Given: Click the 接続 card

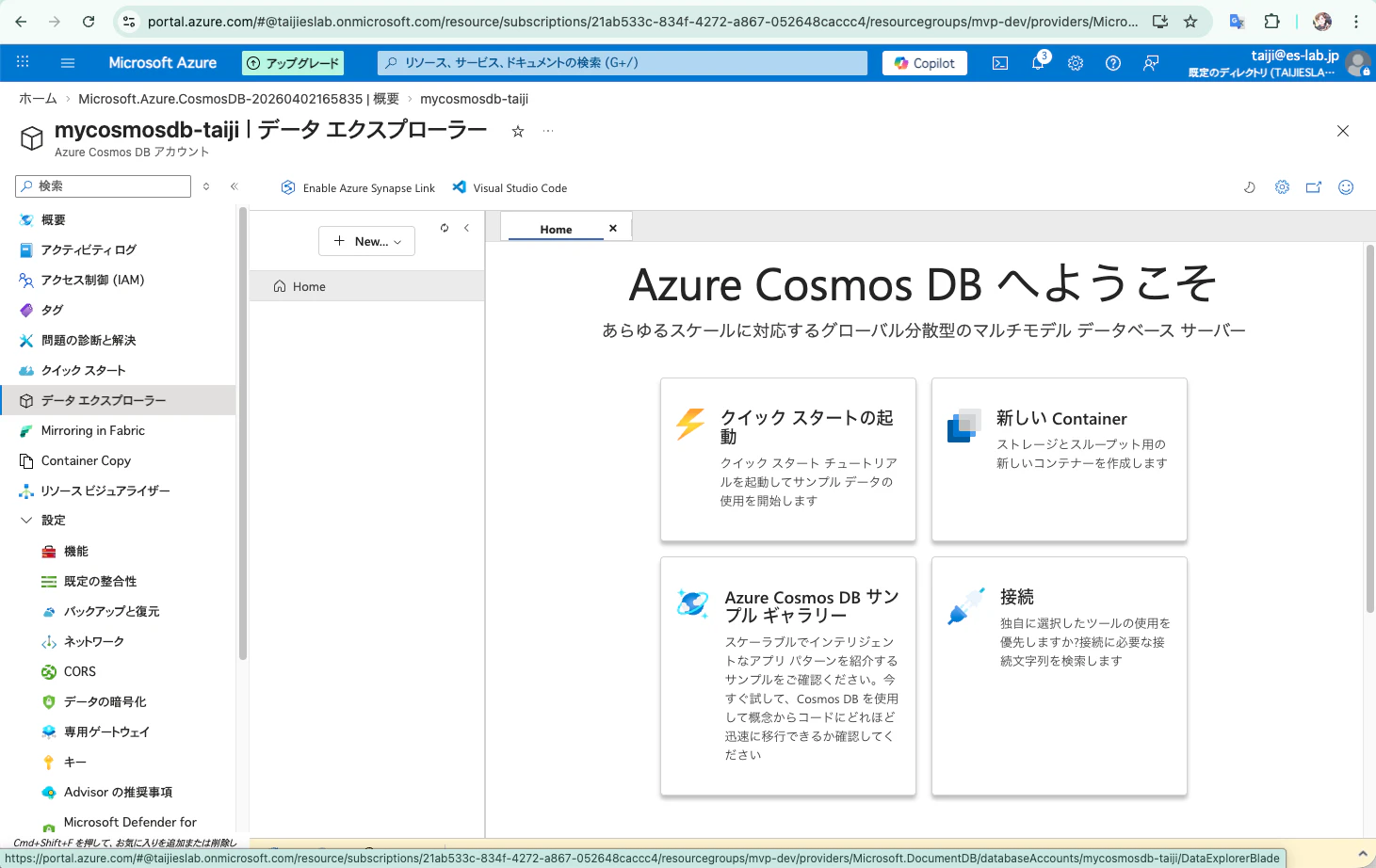Looking at the screenshot, I should [1060, 676].
